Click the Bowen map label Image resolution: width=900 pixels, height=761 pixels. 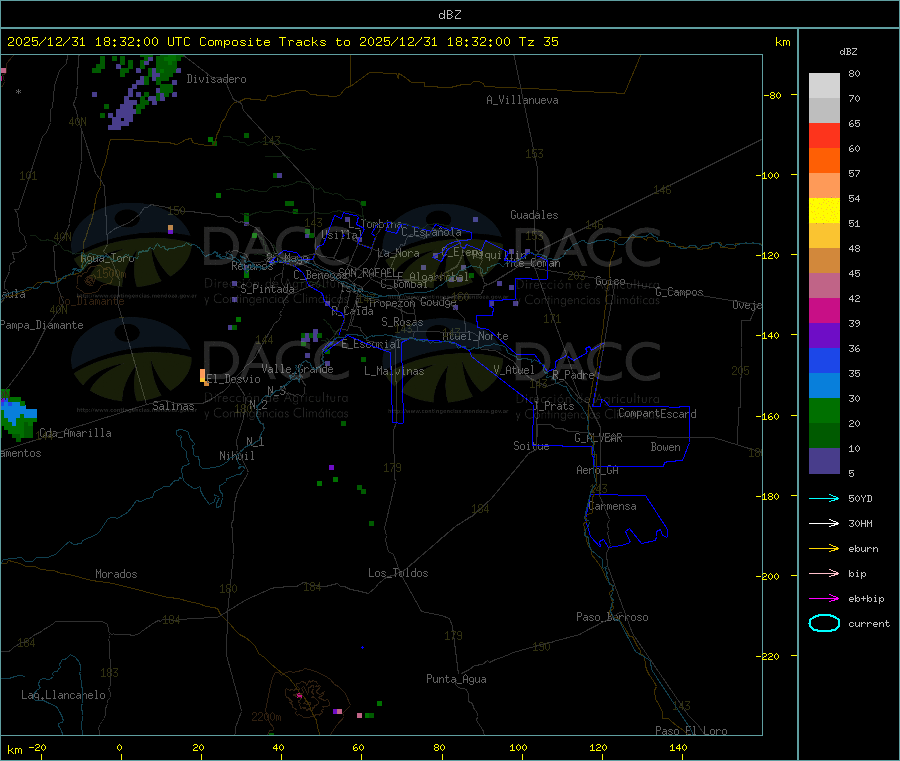pos(665,447)
